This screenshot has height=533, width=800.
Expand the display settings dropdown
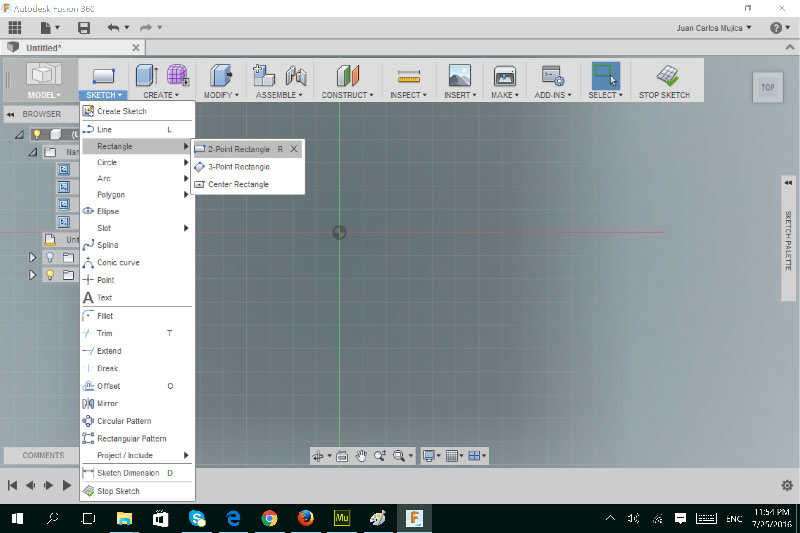tap(439, 456)
